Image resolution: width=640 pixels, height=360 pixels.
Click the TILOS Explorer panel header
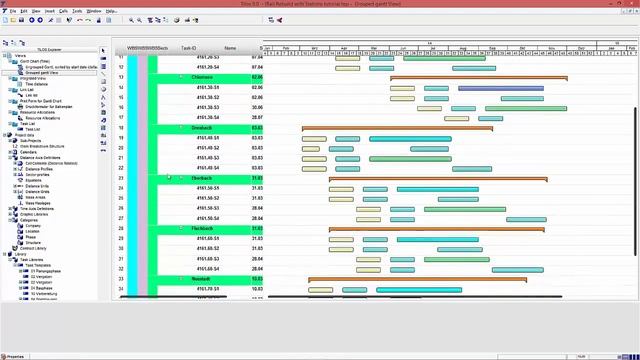click(x=49, y=49)
